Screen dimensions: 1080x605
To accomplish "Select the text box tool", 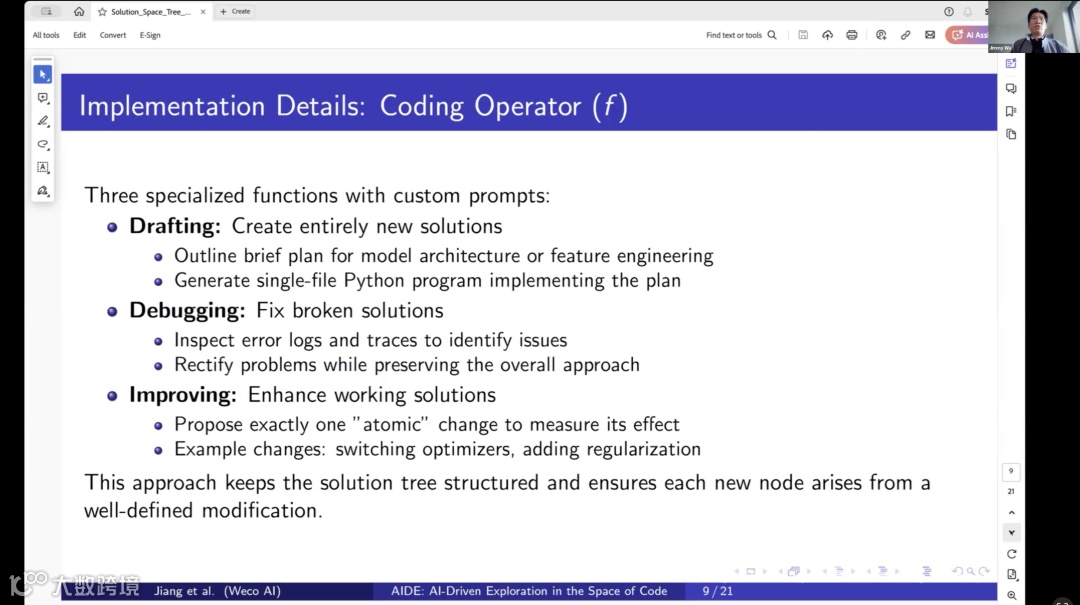I will (x=43, y=167).
